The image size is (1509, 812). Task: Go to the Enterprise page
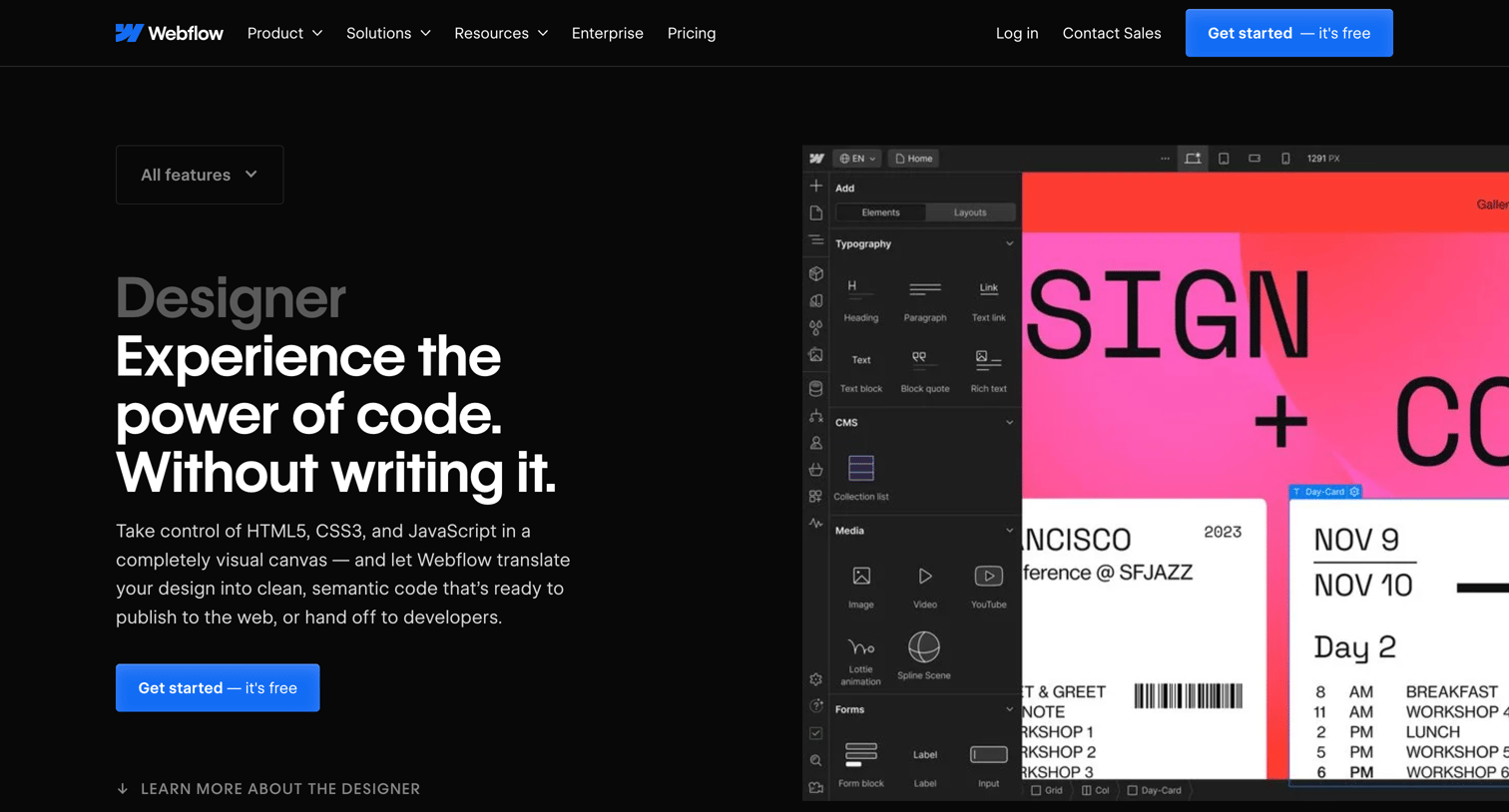(607, 33)
